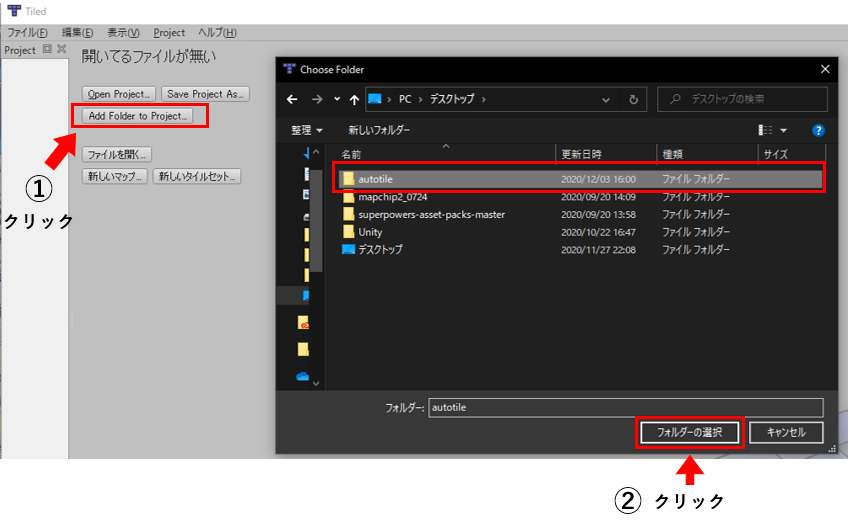
Task: Select the mapchip2_0724 folder
Action: click(x=580, y=197)
